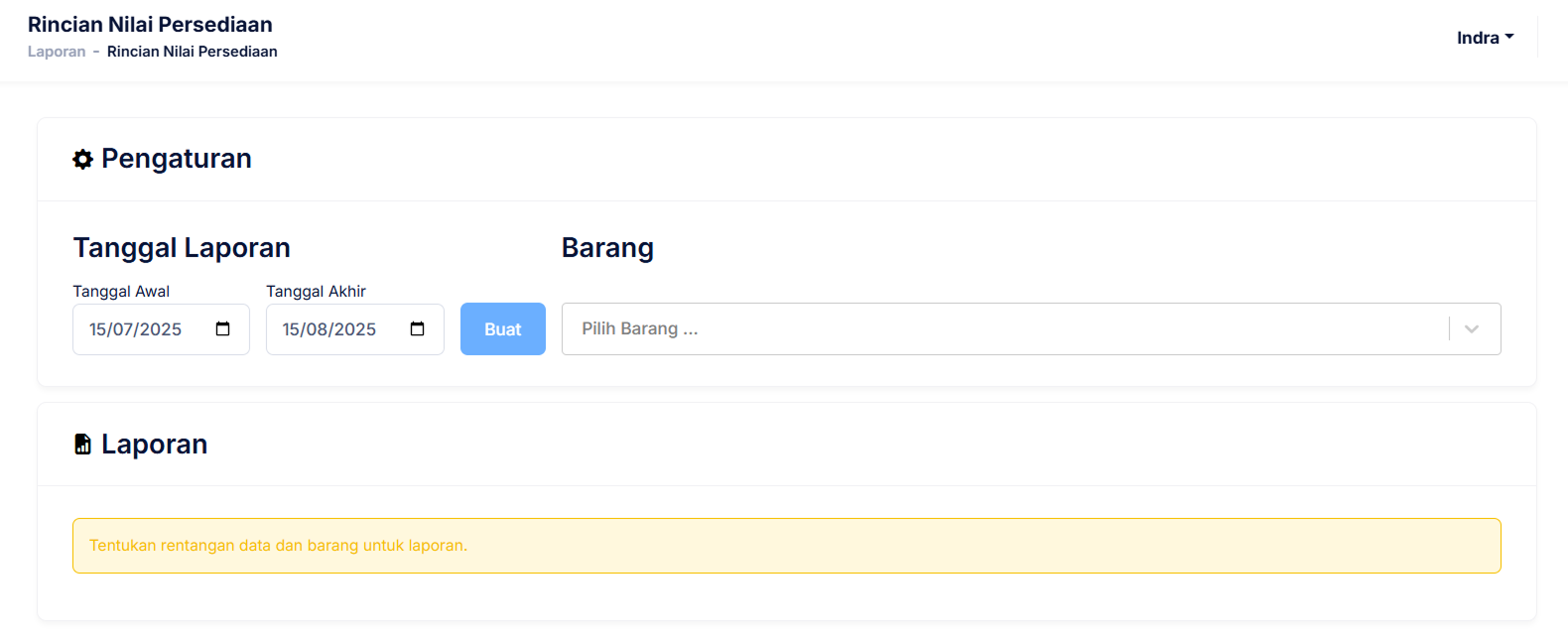Click the Tanggal Akhir label
The width and height of the screenshot is (1568, 640).
(x=316, y=291)
